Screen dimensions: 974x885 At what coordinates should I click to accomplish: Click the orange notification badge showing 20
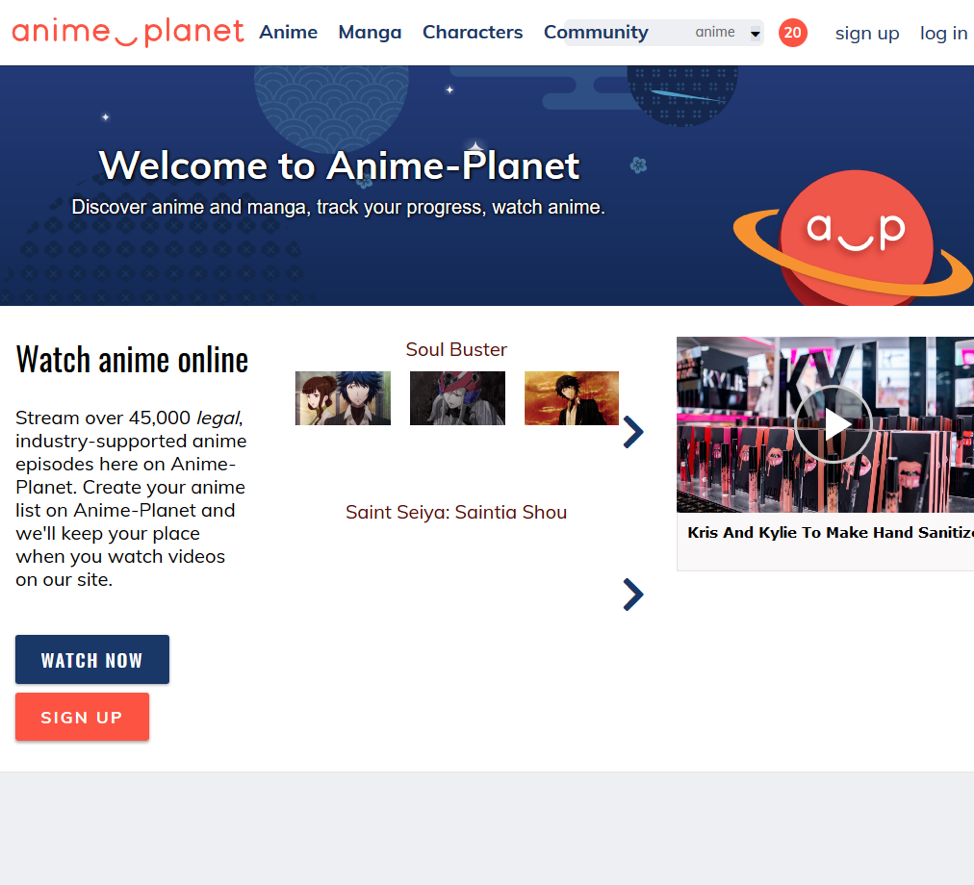pos(792,33)
